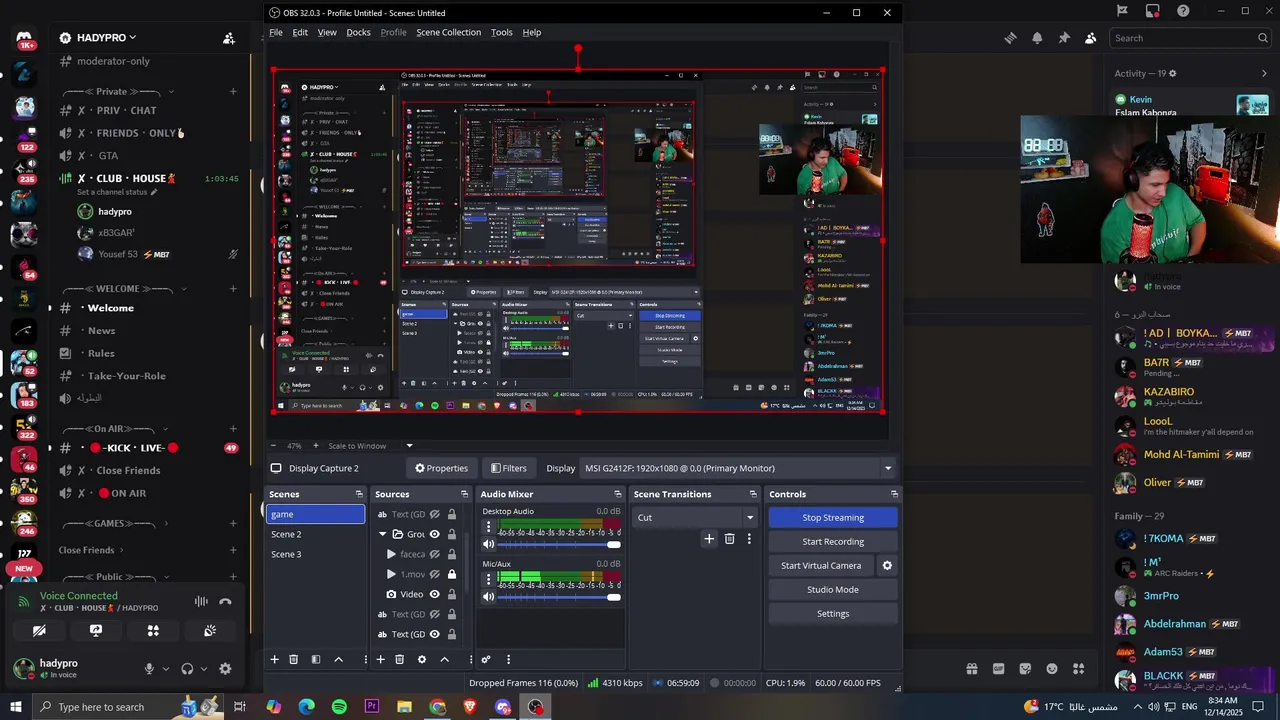Show Discord pinned messages

[x=1064, y=38]
